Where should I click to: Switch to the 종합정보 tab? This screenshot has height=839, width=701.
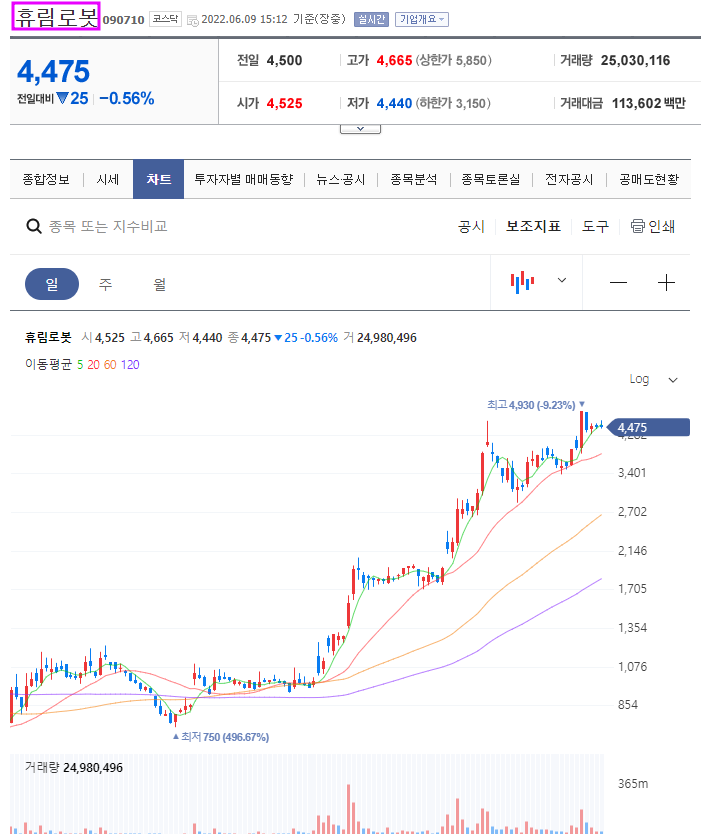pos(46,179)
